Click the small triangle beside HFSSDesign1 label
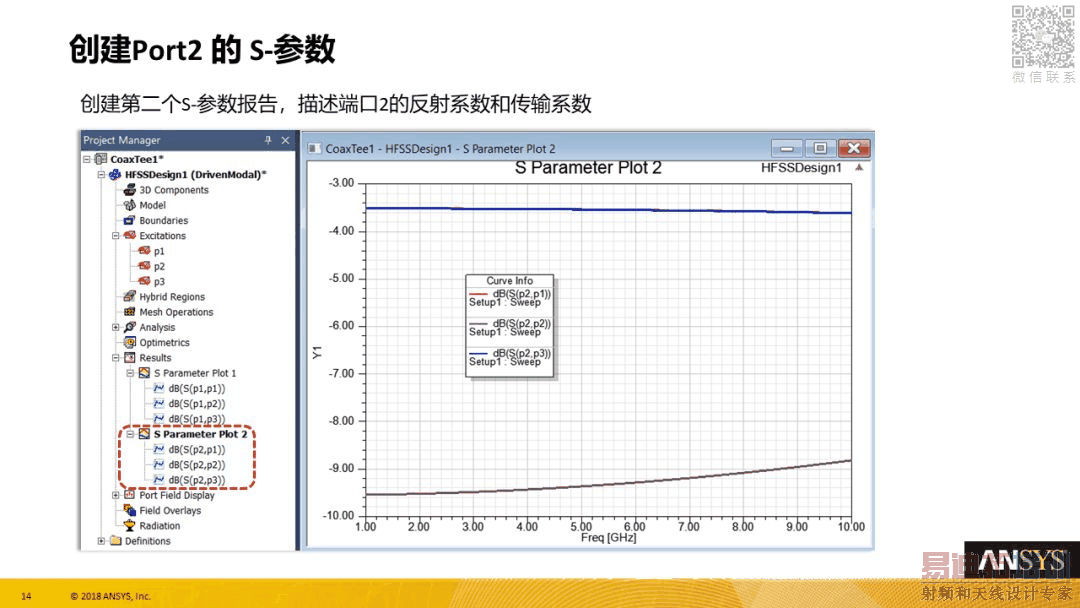Screen dimensions: 1080x608 859,167
